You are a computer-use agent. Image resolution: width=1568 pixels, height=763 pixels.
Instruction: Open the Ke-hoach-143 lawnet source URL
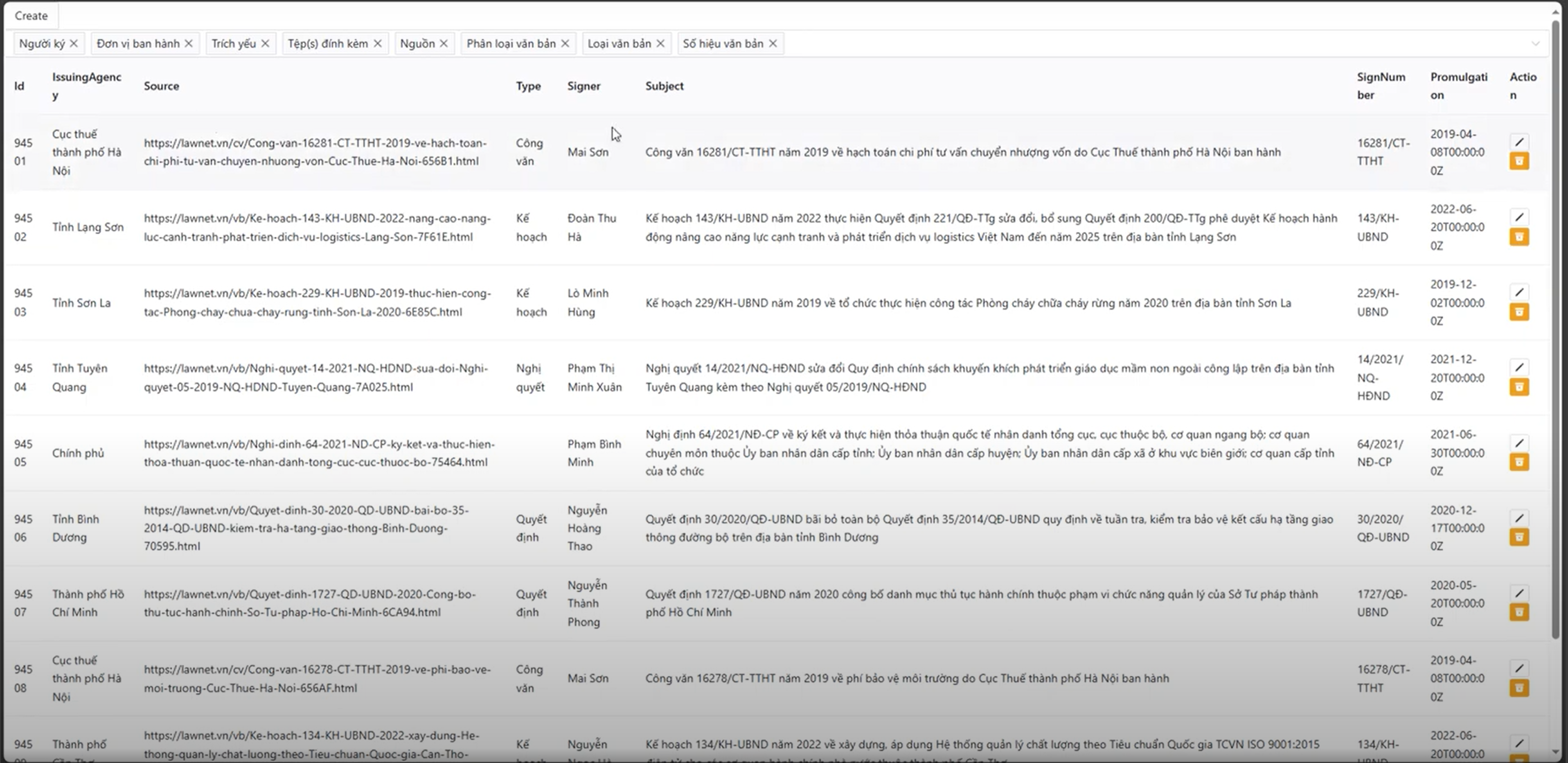point(317,227)
